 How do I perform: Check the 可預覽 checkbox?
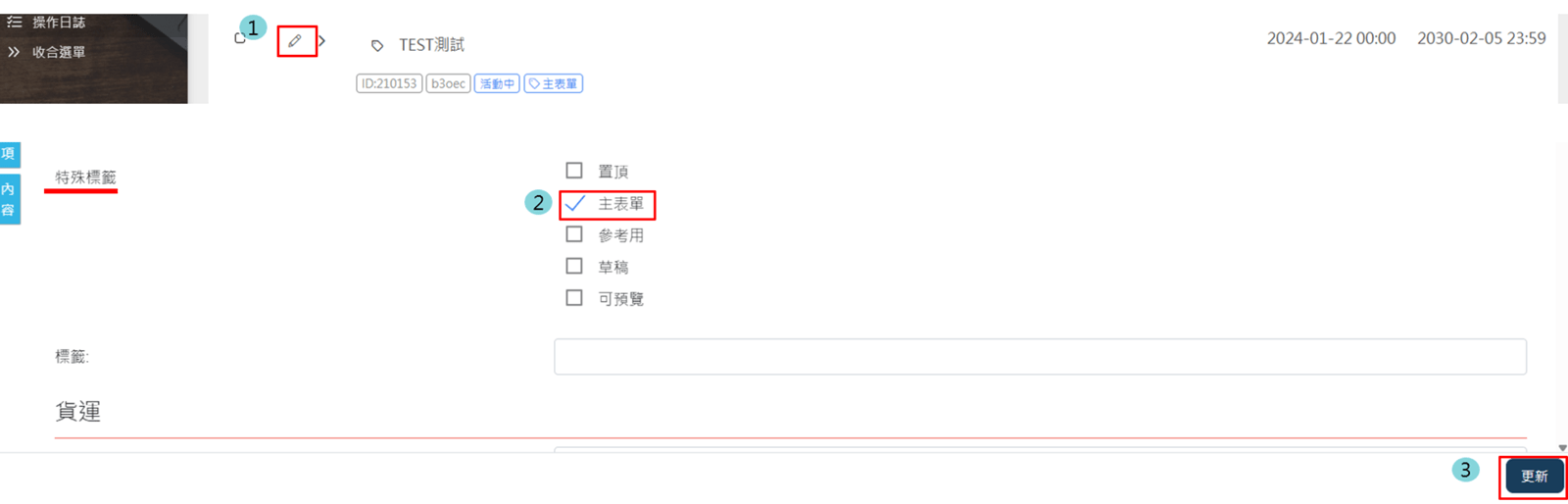coord(574,298)
